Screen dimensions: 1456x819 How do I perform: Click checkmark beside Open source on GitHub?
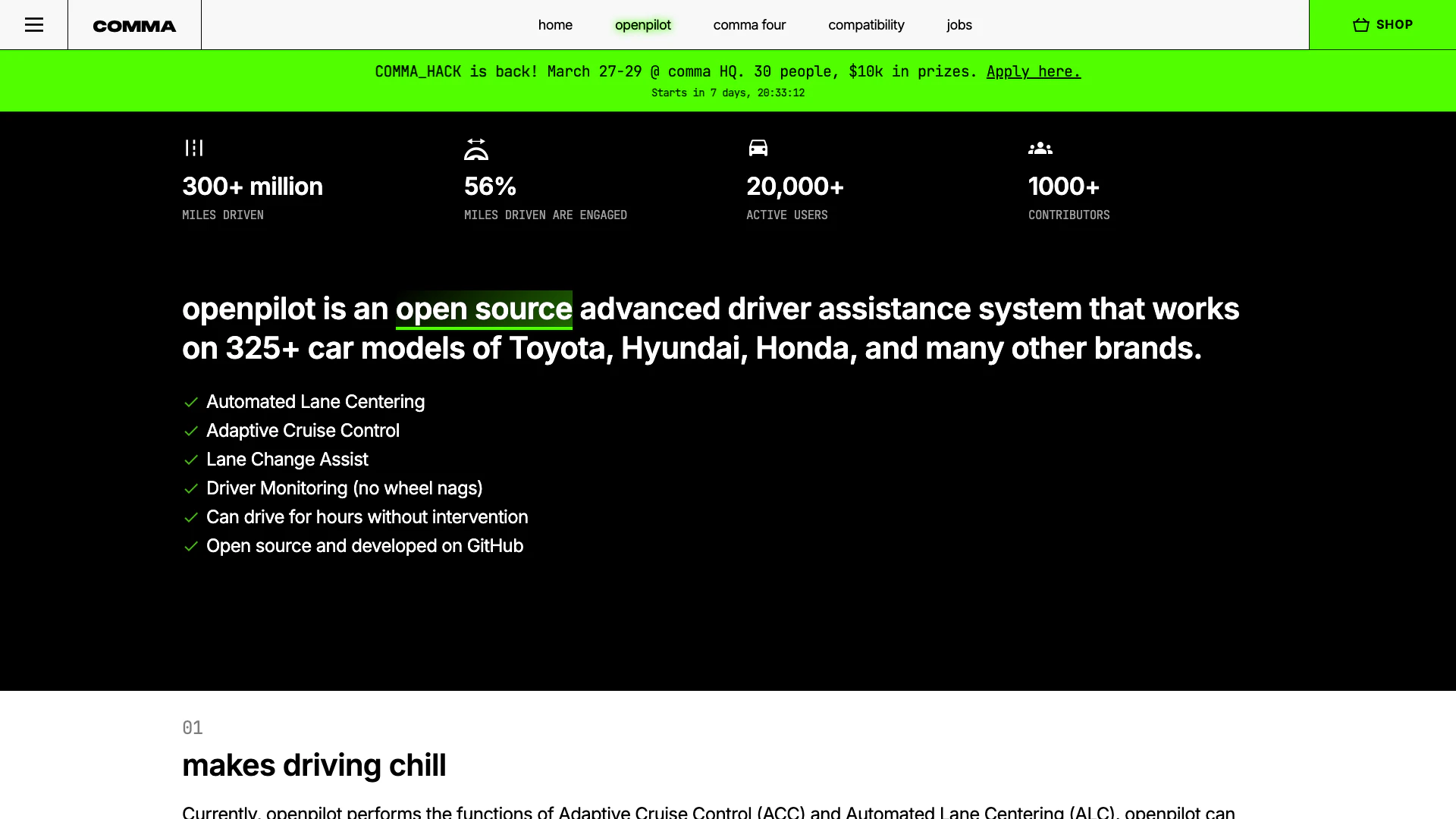point(191,546)
